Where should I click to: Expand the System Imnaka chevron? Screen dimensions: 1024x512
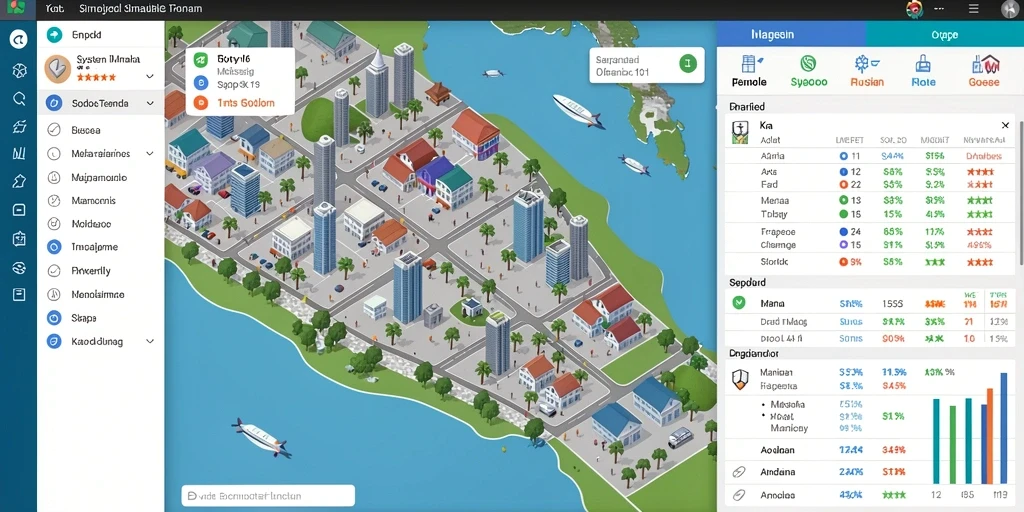coord(150,76)
